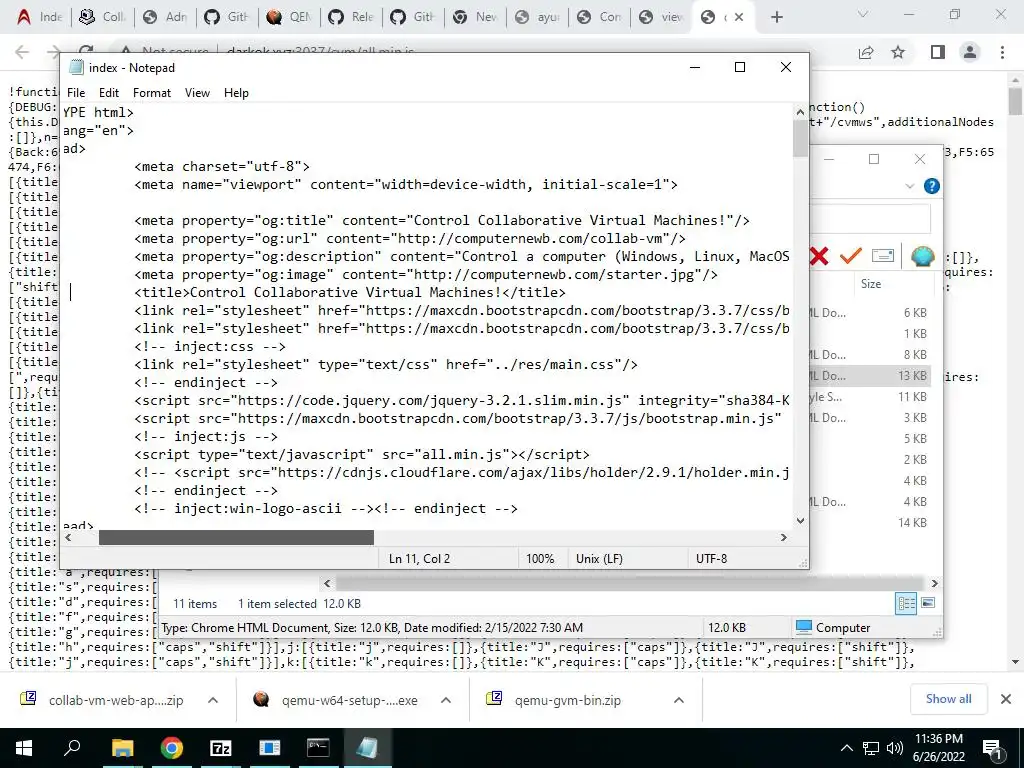This screenshot has width=1024, height=768.
Task: Click Chrome's share page icon
Action: (x=866, y=52)
